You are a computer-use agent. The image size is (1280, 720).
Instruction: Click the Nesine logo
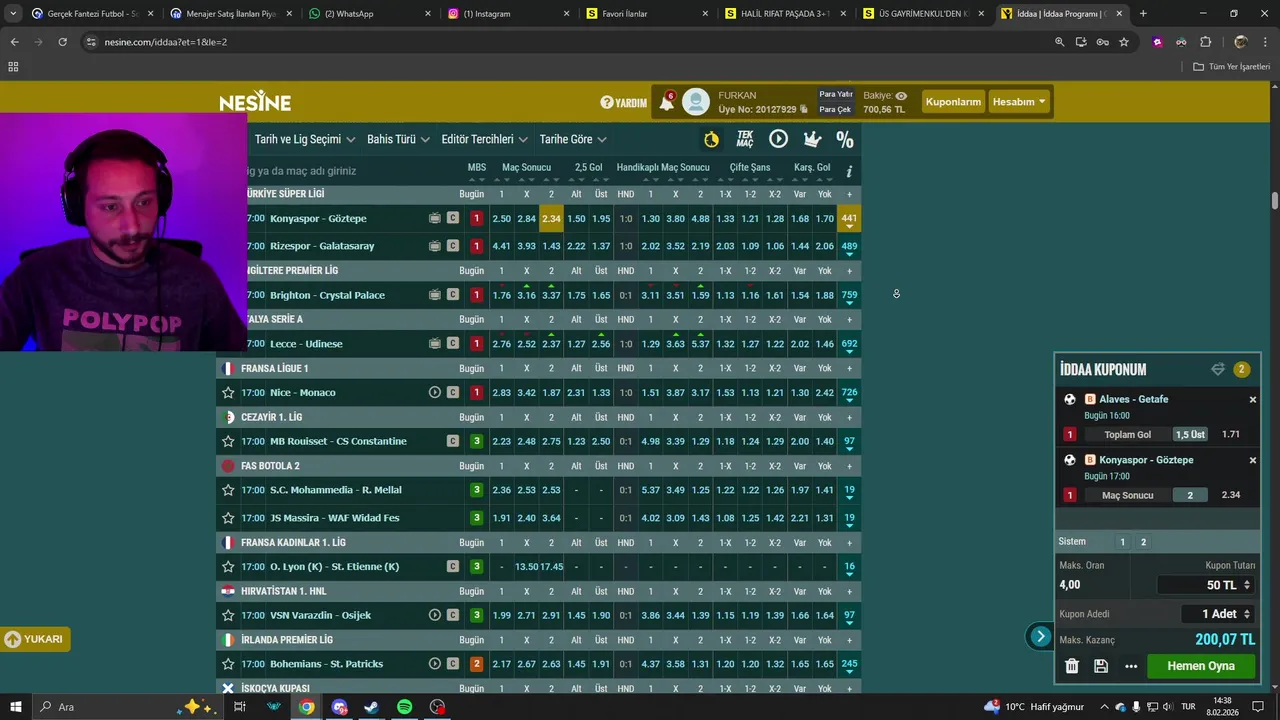[255, 102]
